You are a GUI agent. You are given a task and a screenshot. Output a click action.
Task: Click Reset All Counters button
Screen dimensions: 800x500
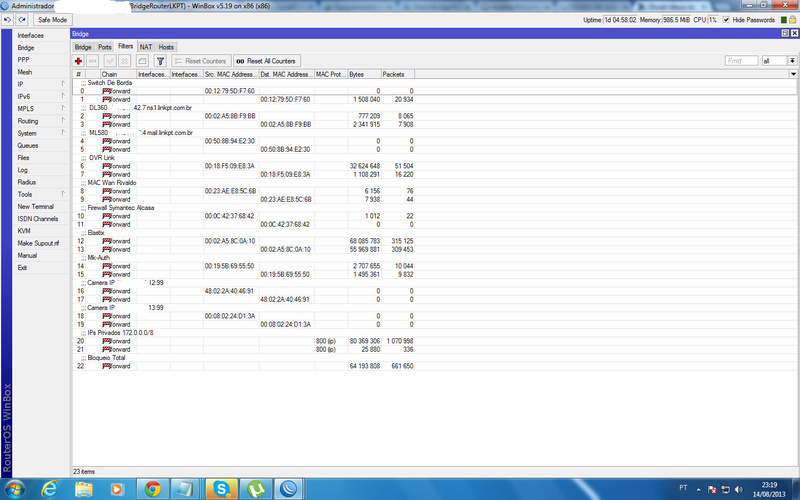(x=267, y=61)
